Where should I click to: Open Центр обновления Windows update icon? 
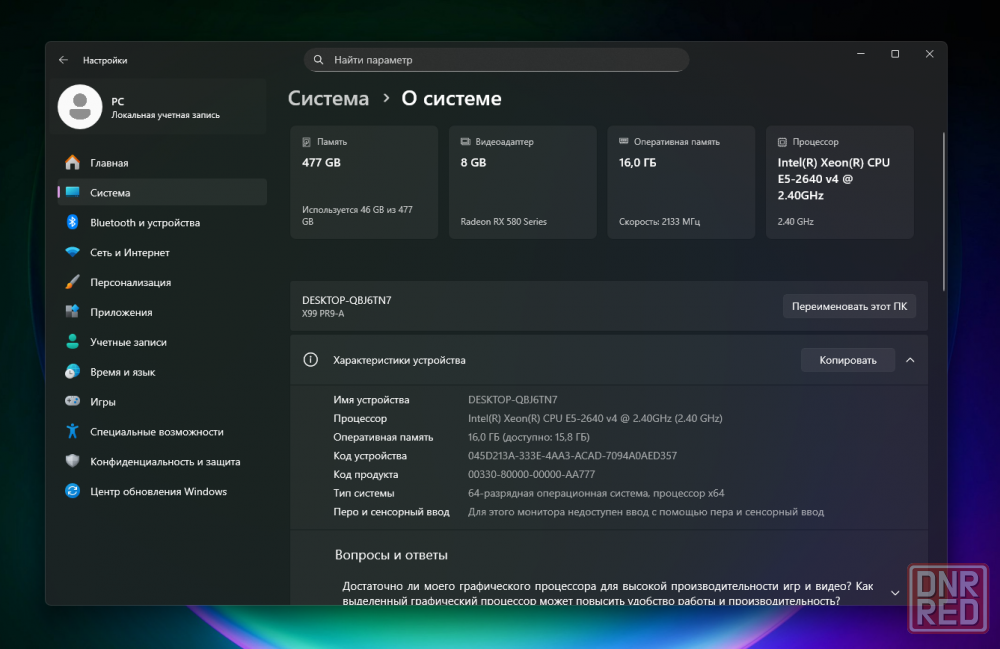(72, 491)
